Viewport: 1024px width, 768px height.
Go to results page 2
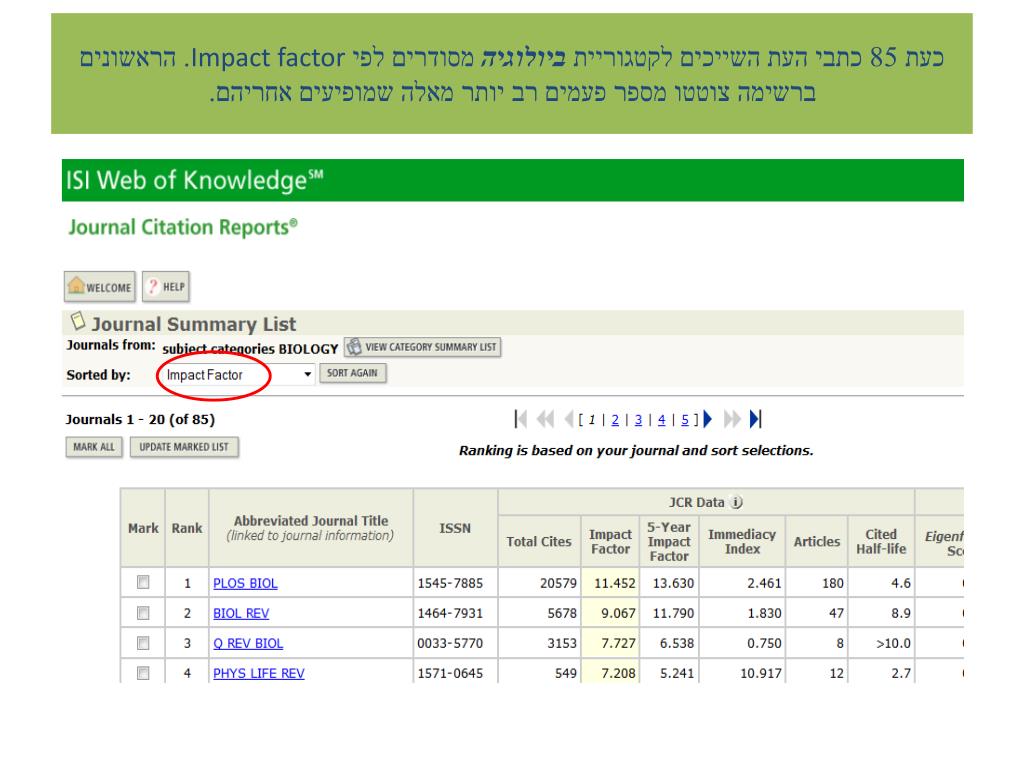pyautogui.click(x=615, y=420)
